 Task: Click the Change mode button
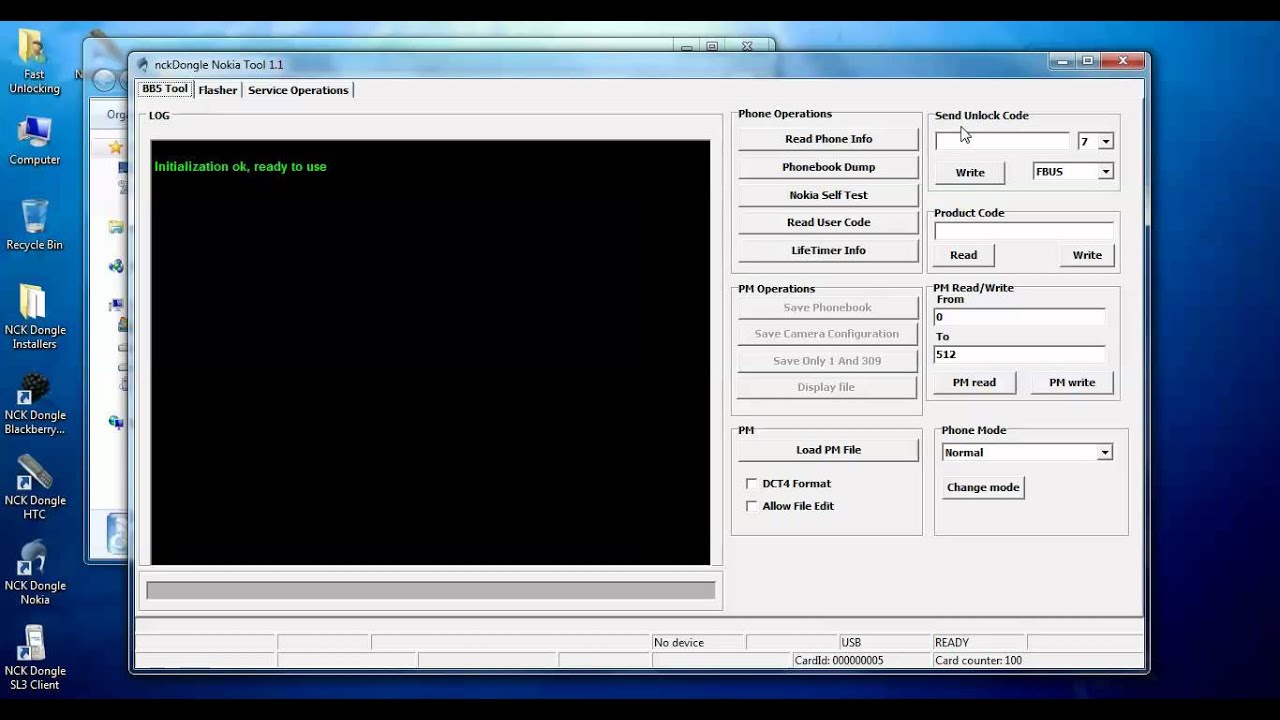[x=983, y=488]
